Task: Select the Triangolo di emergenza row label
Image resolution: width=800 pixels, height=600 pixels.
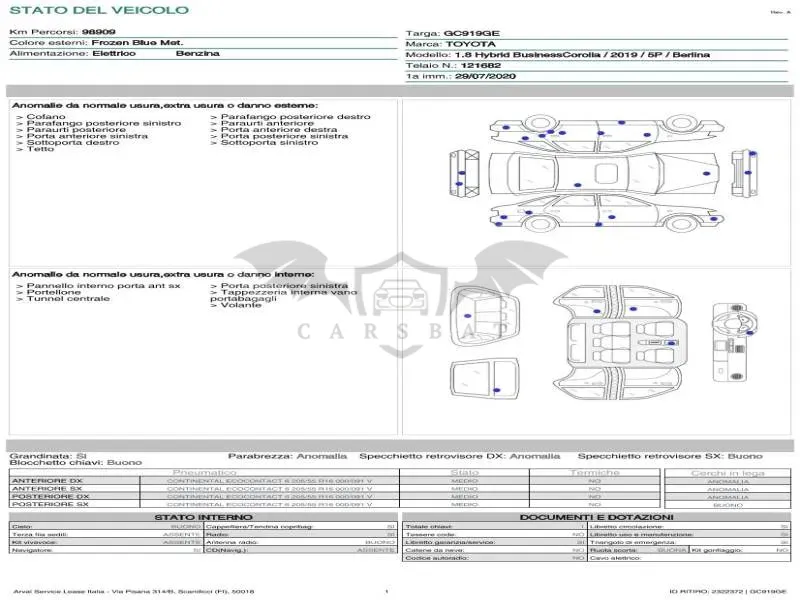Action: [x=633, y=542]
